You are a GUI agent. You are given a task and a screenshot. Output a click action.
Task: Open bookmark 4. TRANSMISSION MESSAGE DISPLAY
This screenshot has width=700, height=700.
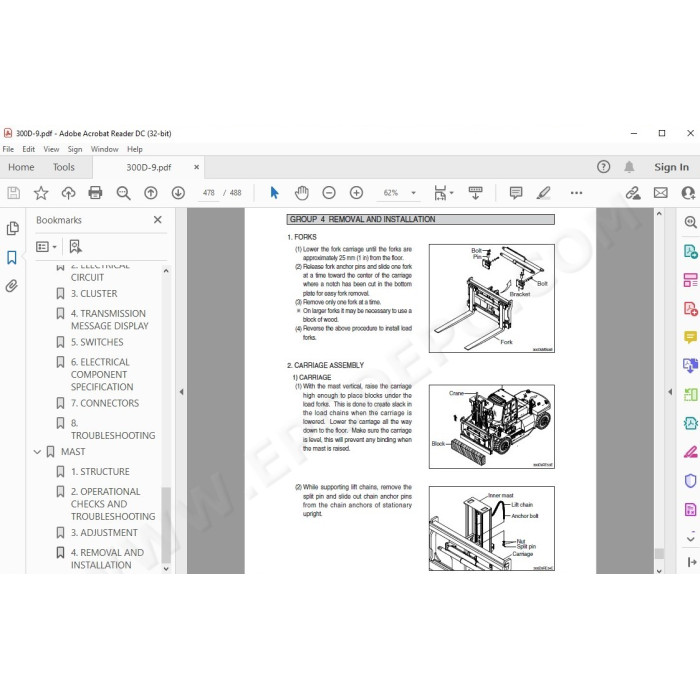tap(110, 320)
